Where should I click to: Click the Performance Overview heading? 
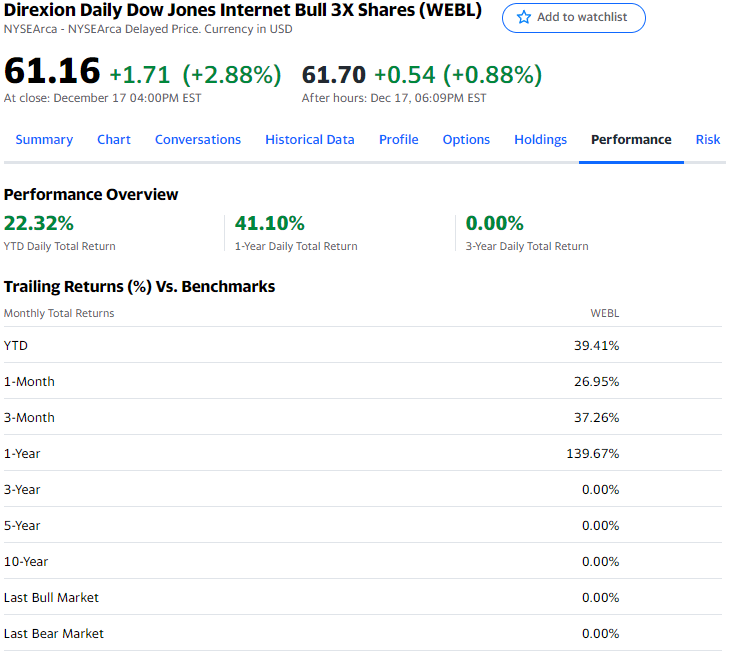point(91,195)
